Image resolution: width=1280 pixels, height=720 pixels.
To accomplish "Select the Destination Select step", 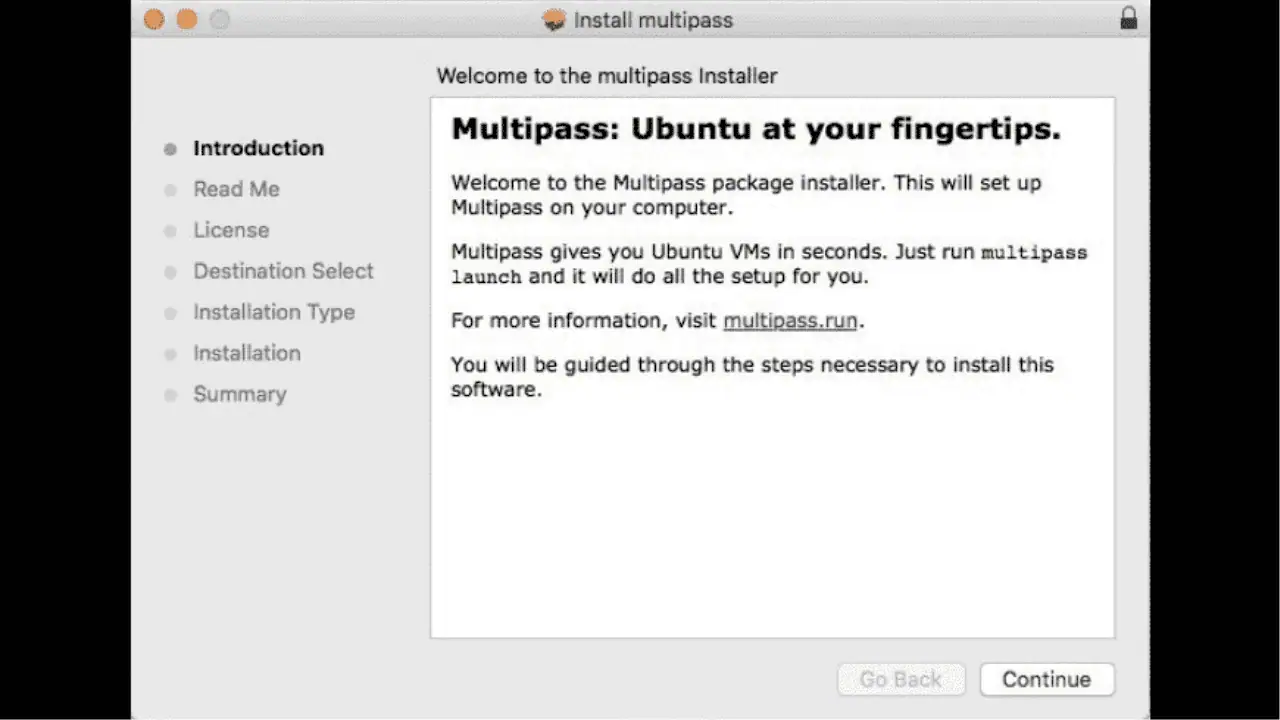I will (x=283, y=271).
